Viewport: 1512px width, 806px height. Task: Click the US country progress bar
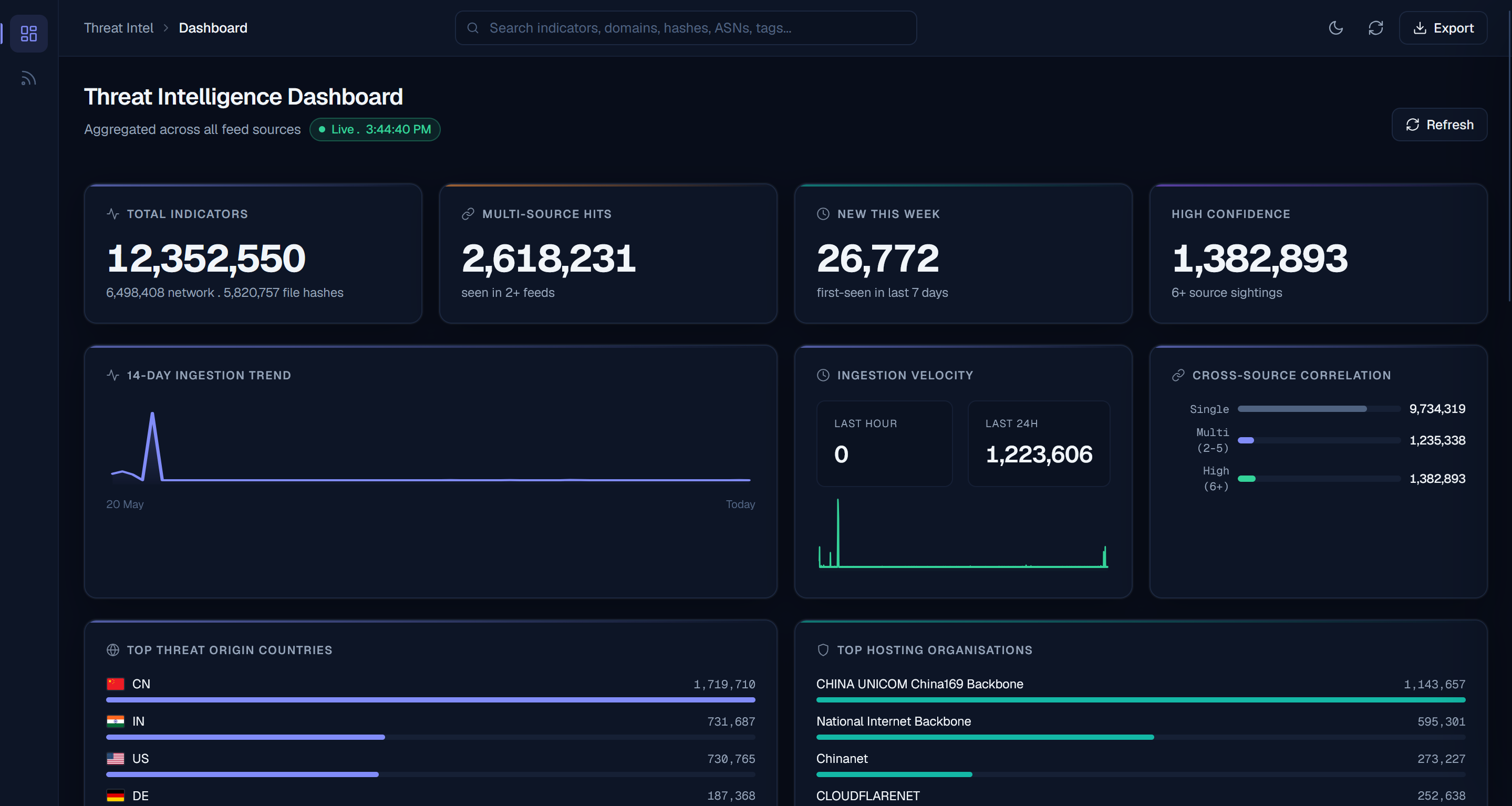431,774
